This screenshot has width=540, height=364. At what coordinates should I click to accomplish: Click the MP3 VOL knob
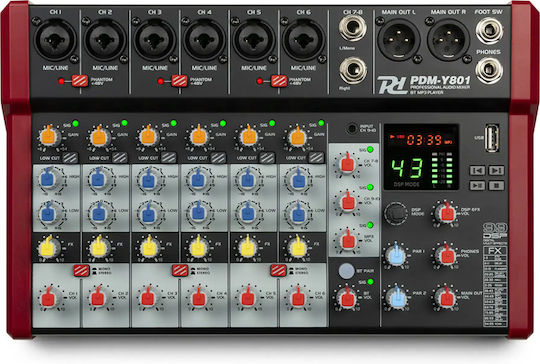[x=348, y=240]
